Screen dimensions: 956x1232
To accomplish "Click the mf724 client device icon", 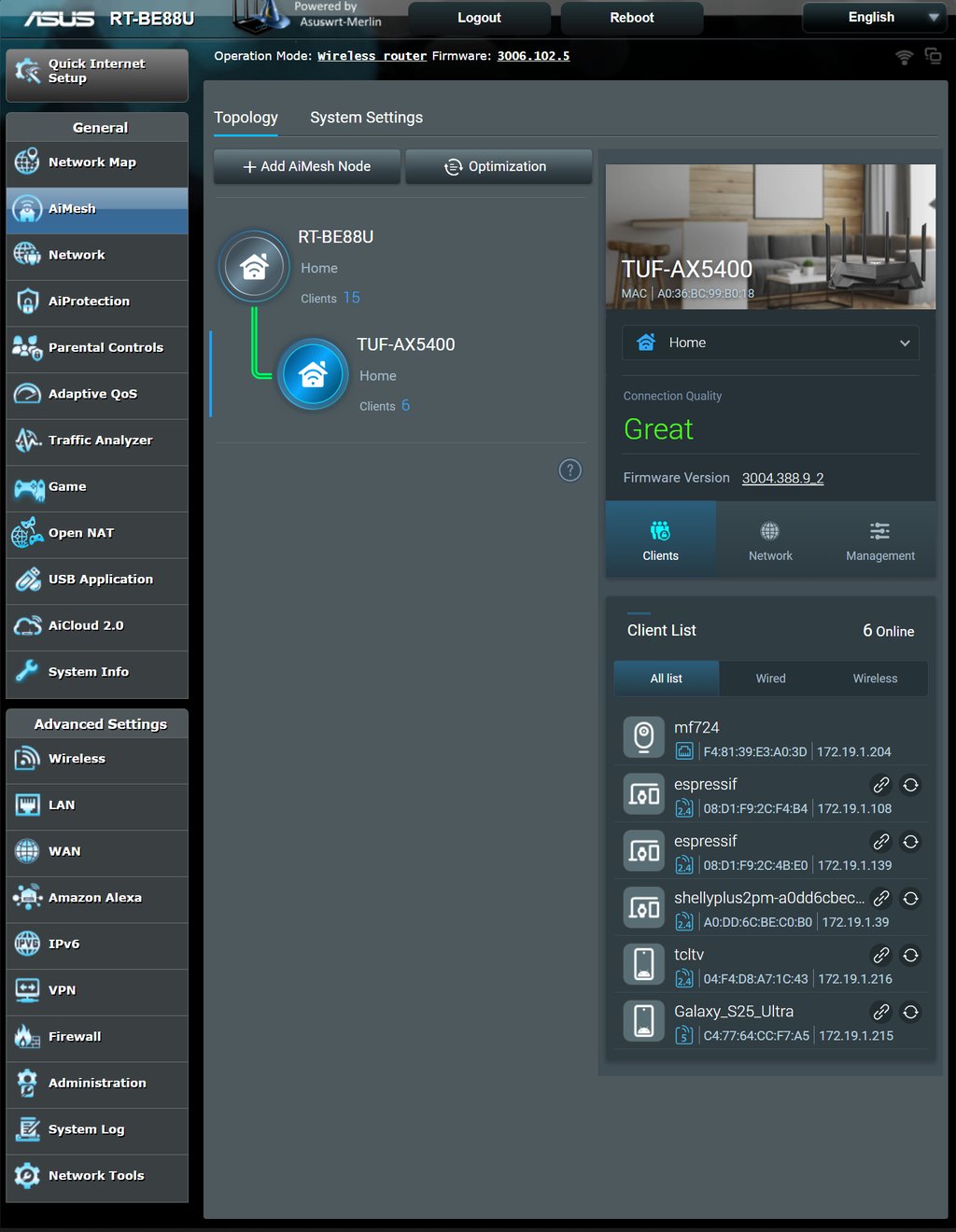I will (x=643, y=737).
